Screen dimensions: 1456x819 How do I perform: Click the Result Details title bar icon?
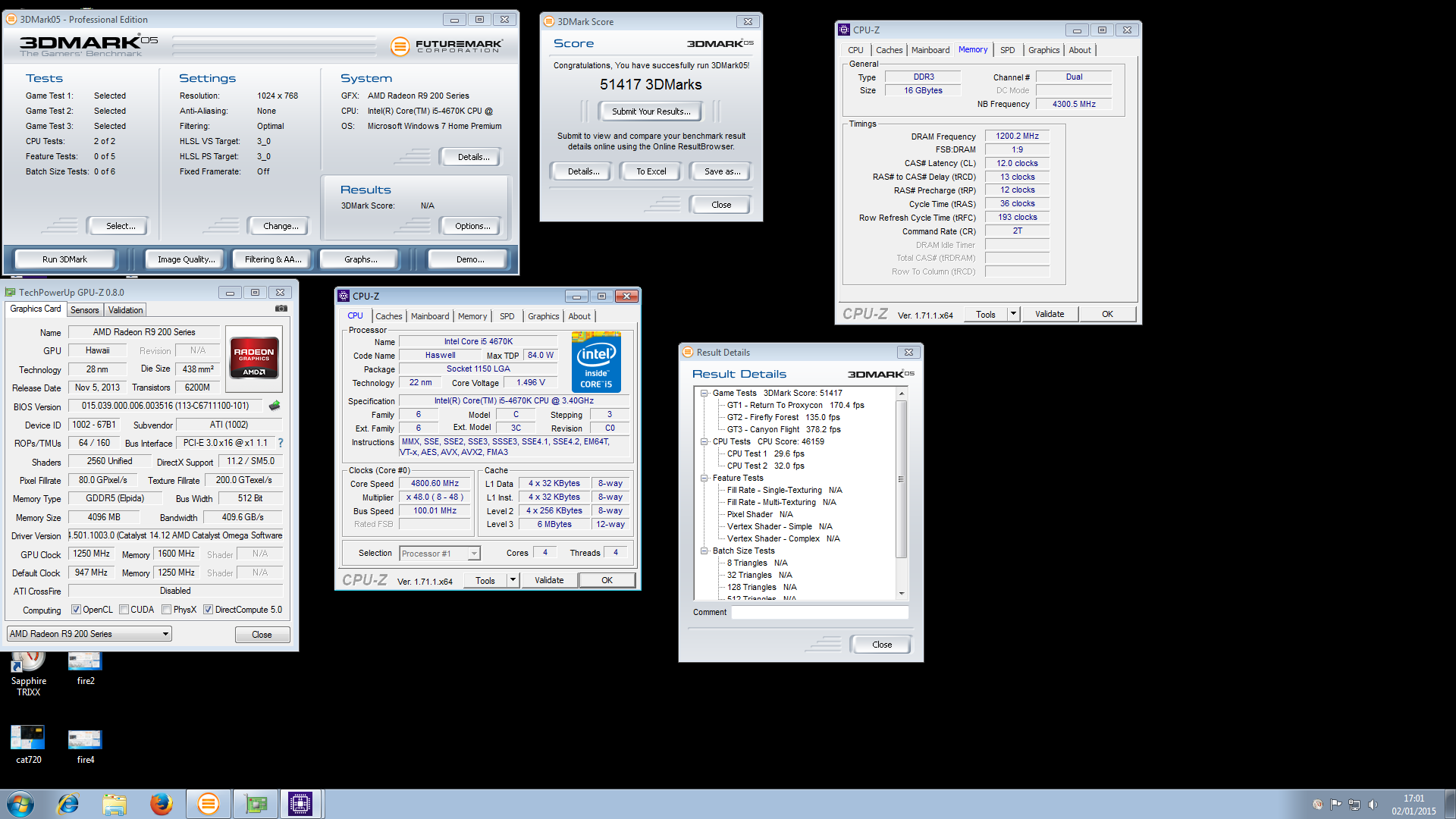tap(688, 352)
